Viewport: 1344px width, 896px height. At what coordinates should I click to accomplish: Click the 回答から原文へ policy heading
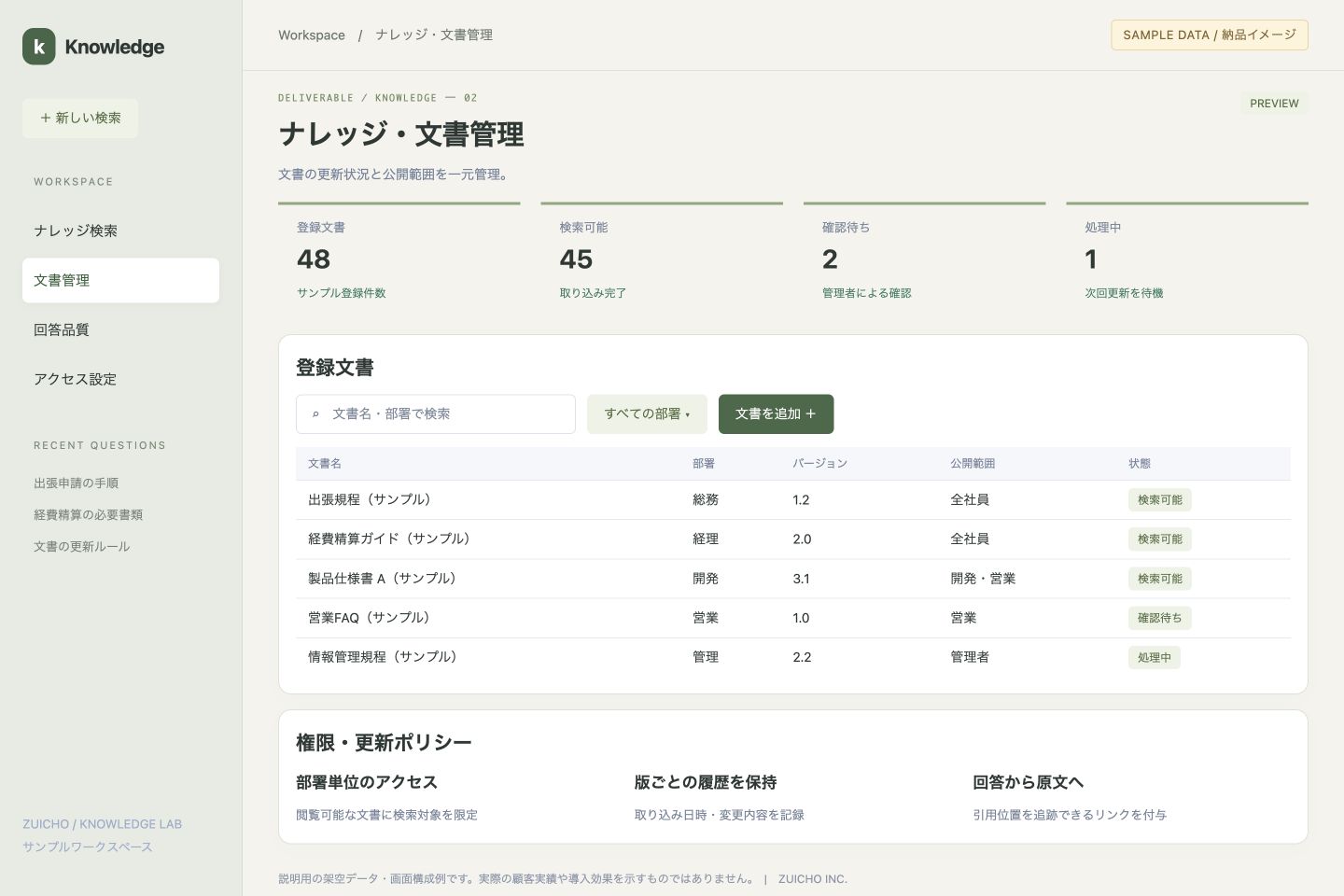(x=1028, y=782)
